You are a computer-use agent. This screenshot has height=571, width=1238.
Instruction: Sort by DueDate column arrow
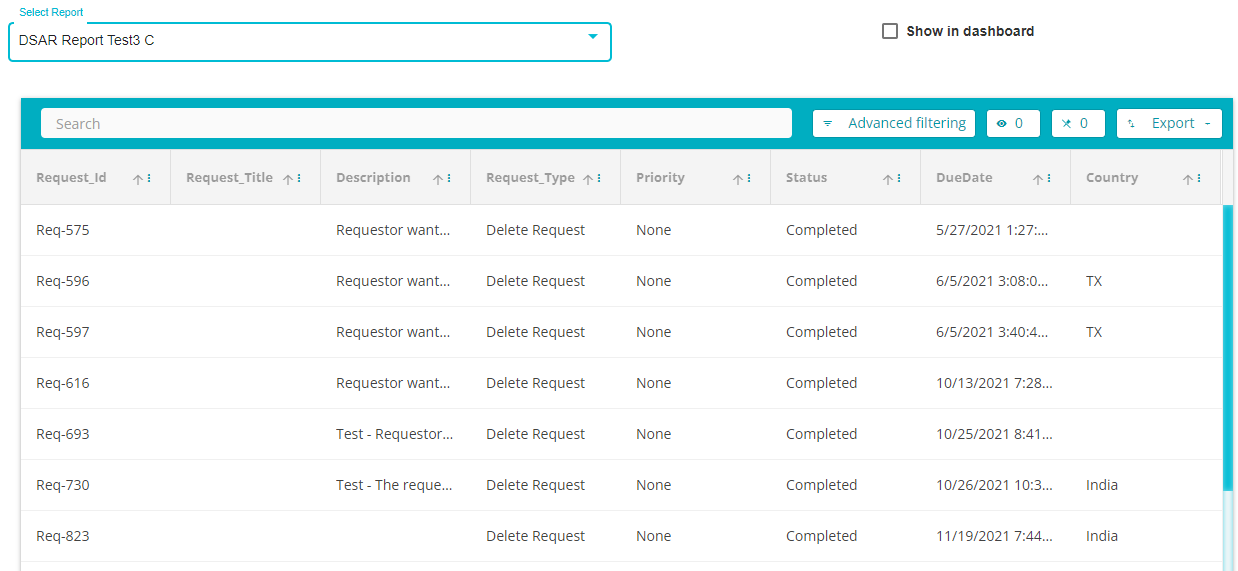coord(1038,179)
